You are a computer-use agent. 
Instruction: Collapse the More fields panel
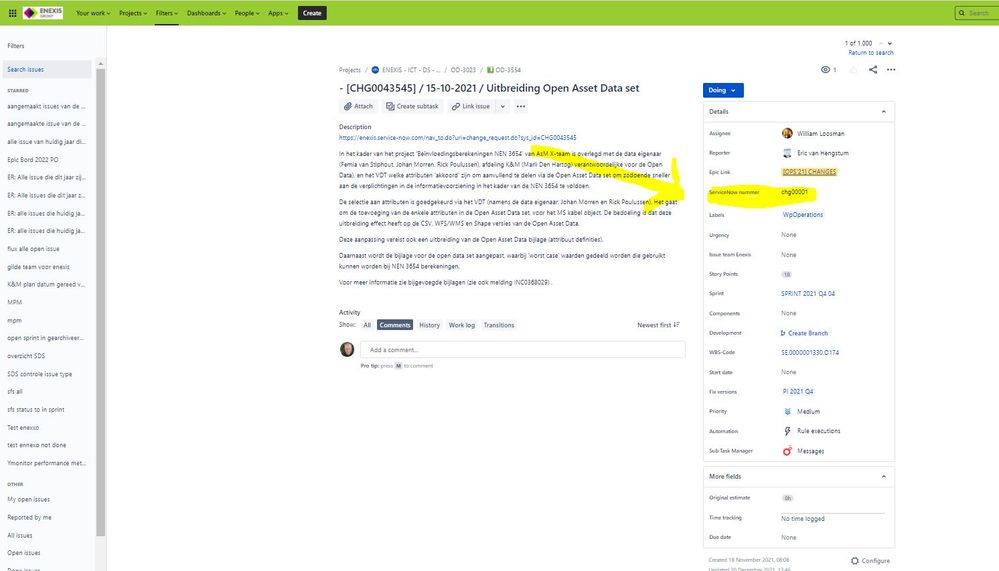(x=884, y=477)
